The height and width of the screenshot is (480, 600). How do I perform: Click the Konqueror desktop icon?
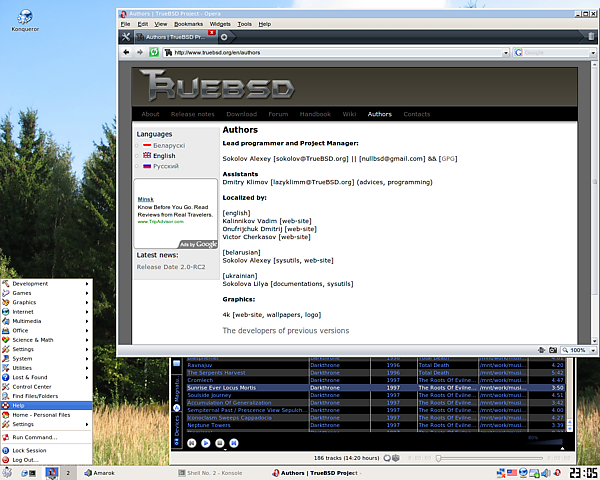pyautogui.click(x=23, y=18)
